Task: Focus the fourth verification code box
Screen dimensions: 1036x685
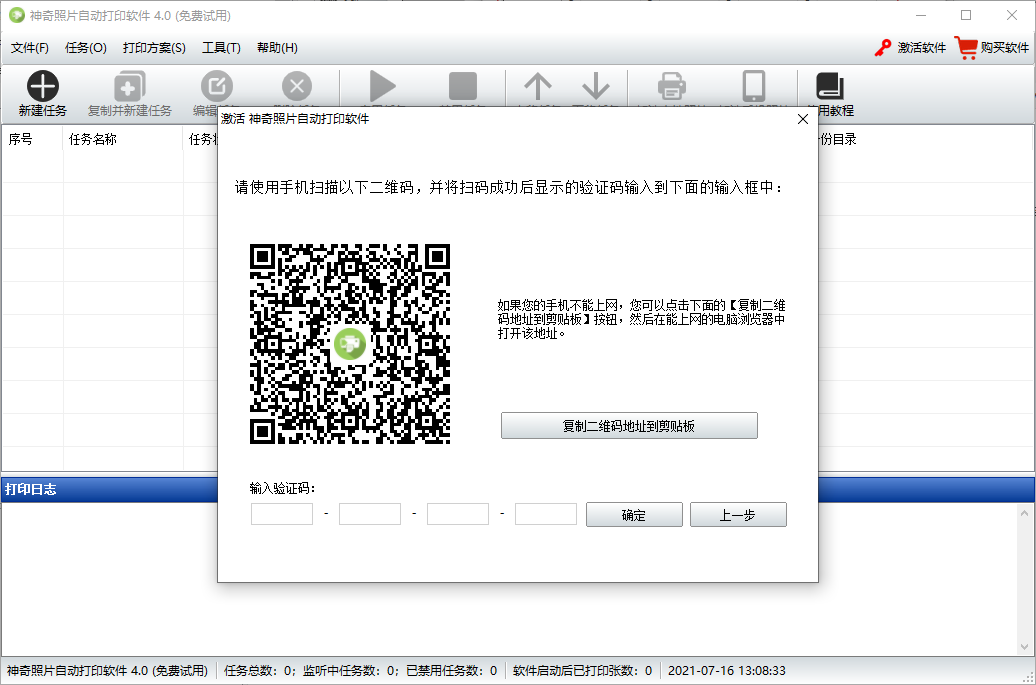Action: tap(546, 514)
